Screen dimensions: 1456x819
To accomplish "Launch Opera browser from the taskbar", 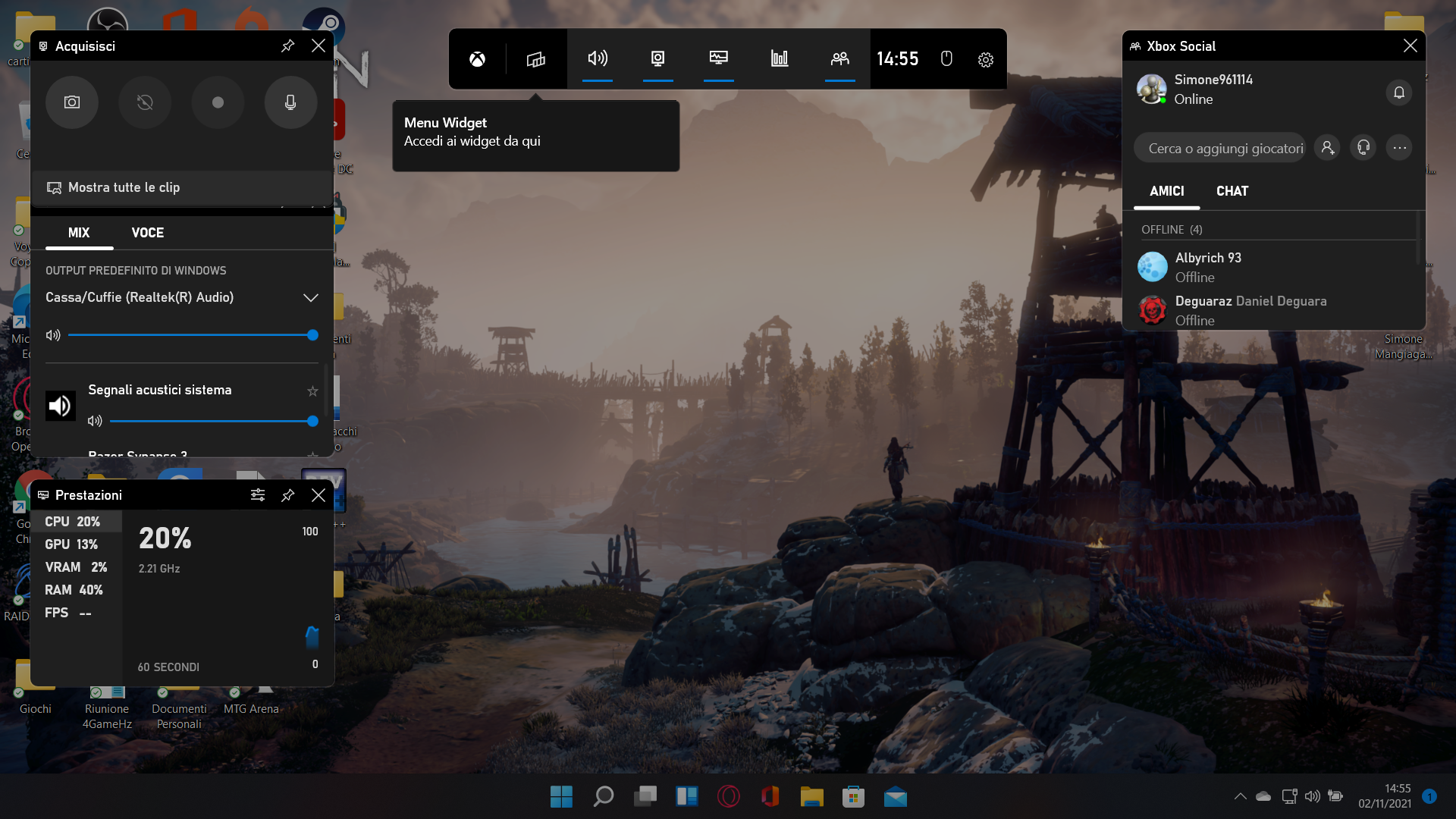I will [x=729, y=796].
